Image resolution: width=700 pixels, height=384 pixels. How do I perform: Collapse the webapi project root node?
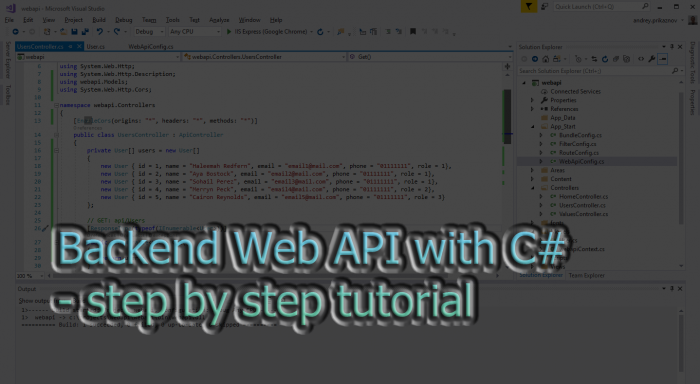click(524, 83)
